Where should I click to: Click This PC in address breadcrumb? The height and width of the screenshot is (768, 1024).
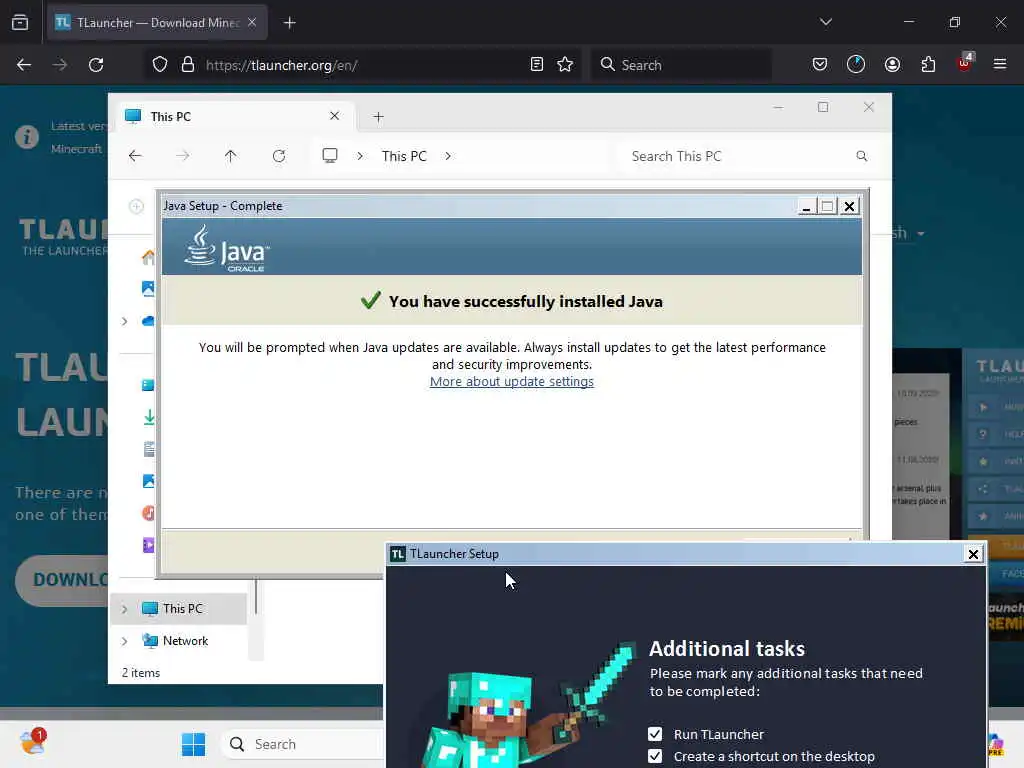[404, 156]
